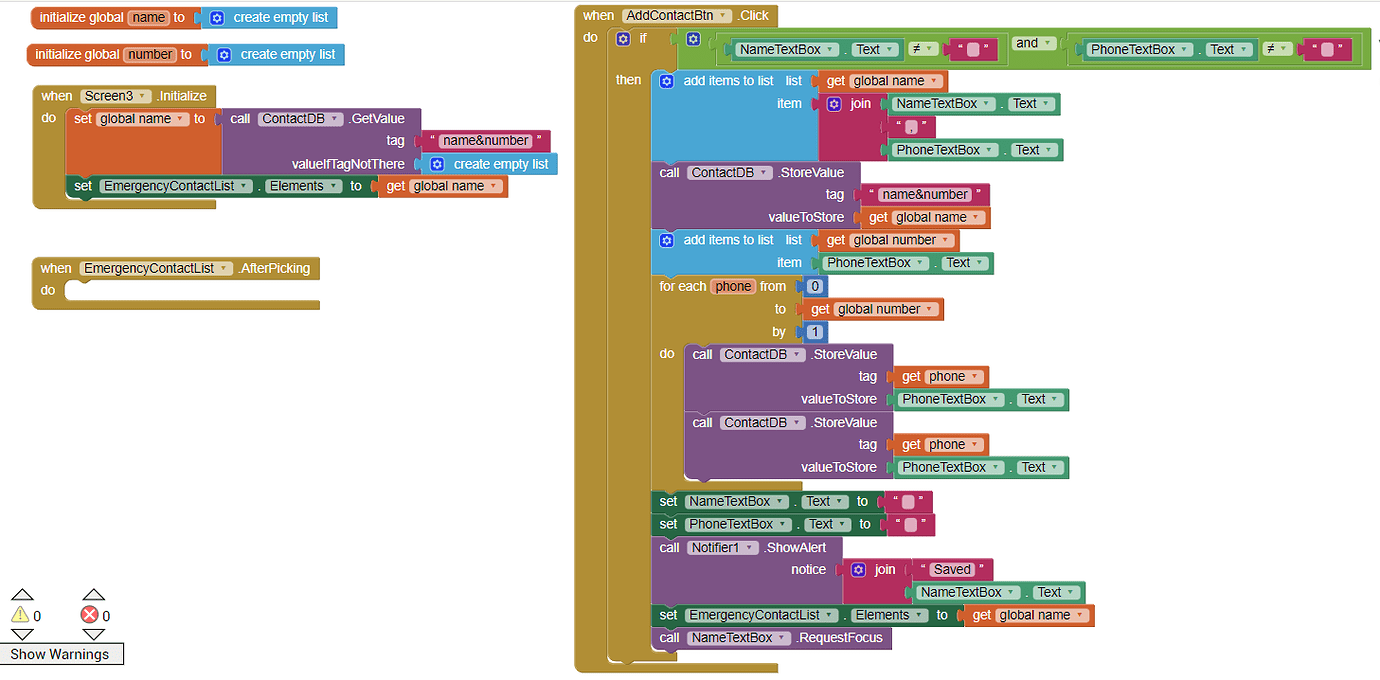The image size is (1380, 680).
Task: Click the gear on the Saved join block
Action: pyautogui.click(x=859, y=568)
